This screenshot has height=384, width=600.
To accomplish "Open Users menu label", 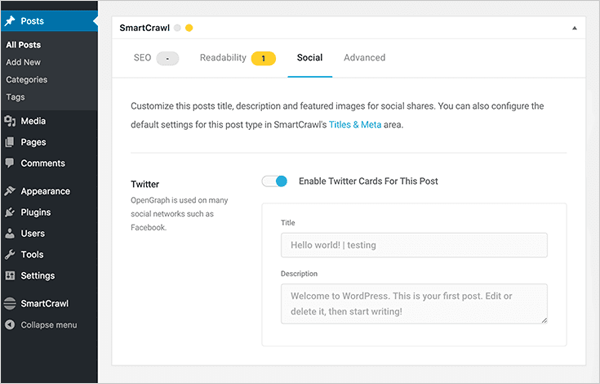I will coord(33,233).
